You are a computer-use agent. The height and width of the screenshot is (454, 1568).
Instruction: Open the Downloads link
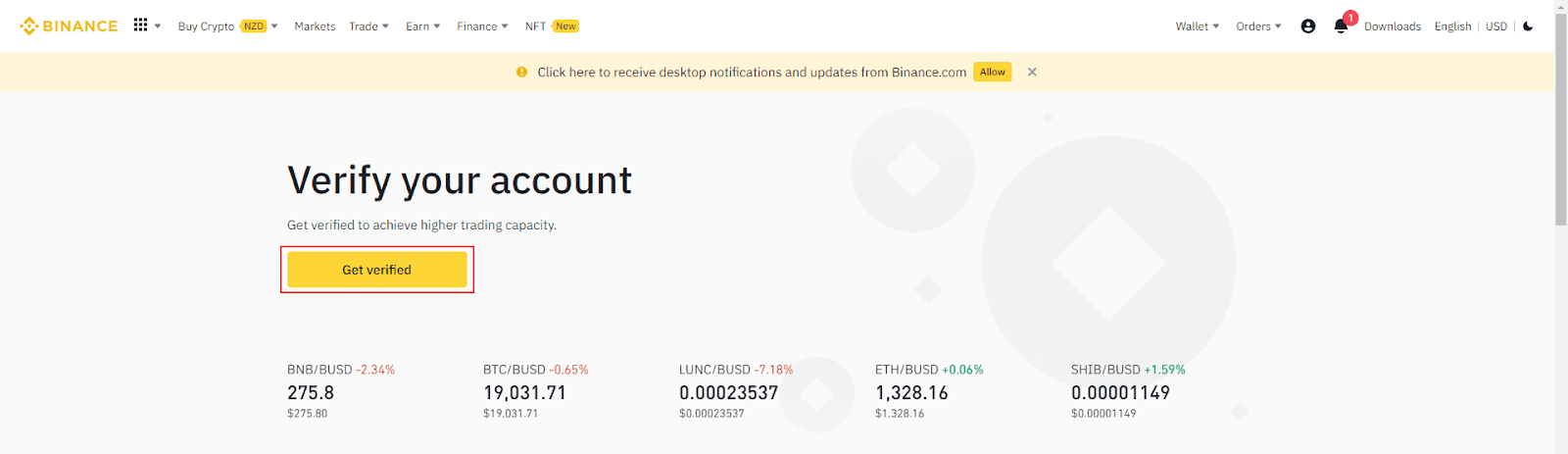click(1392, 26)
